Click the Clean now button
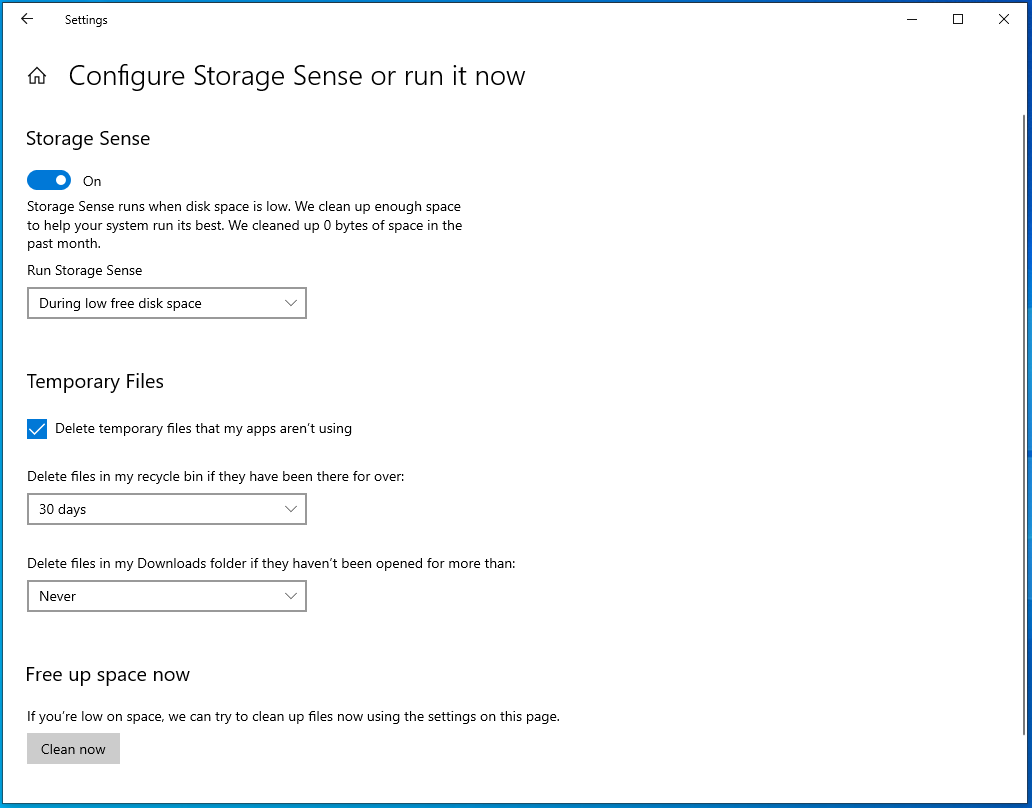Image resolution: width=1032 pixels, height=808 pixels. tap(73, 749)
